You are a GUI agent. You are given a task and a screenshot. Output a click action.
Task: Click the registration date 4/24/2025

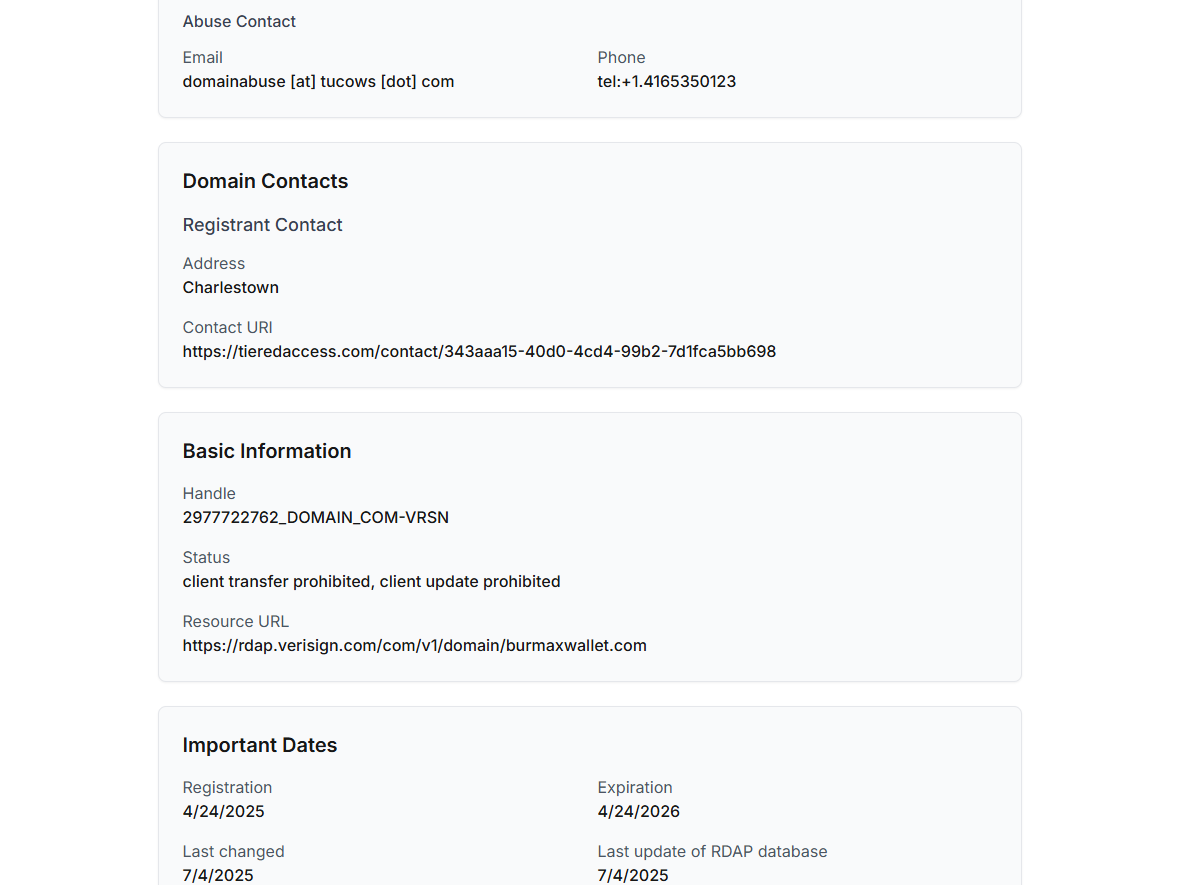(223, 812)
